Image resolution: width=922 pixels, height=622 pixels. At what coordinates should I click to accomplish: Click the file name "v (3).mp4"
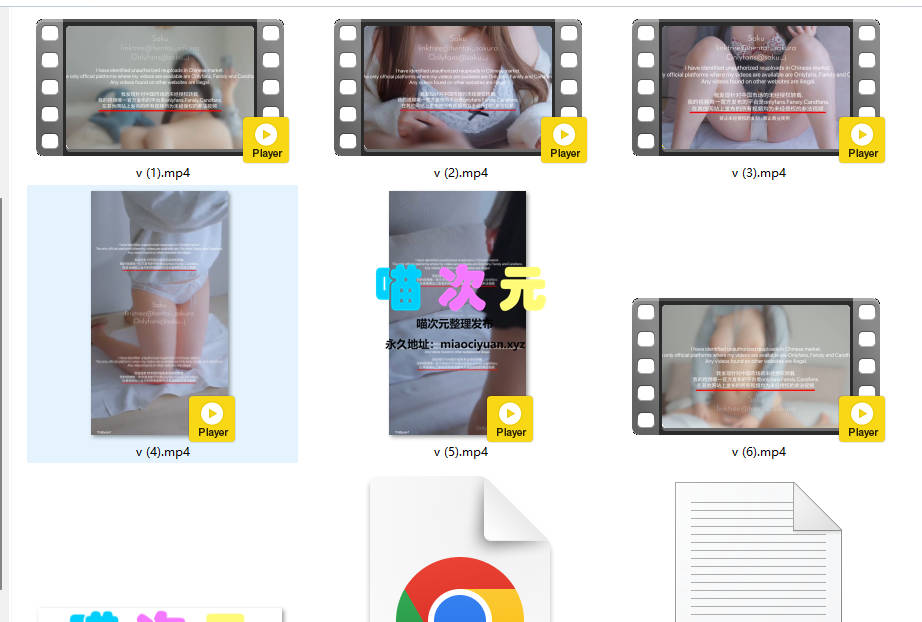pyautogui.click(x=759, y=173)
